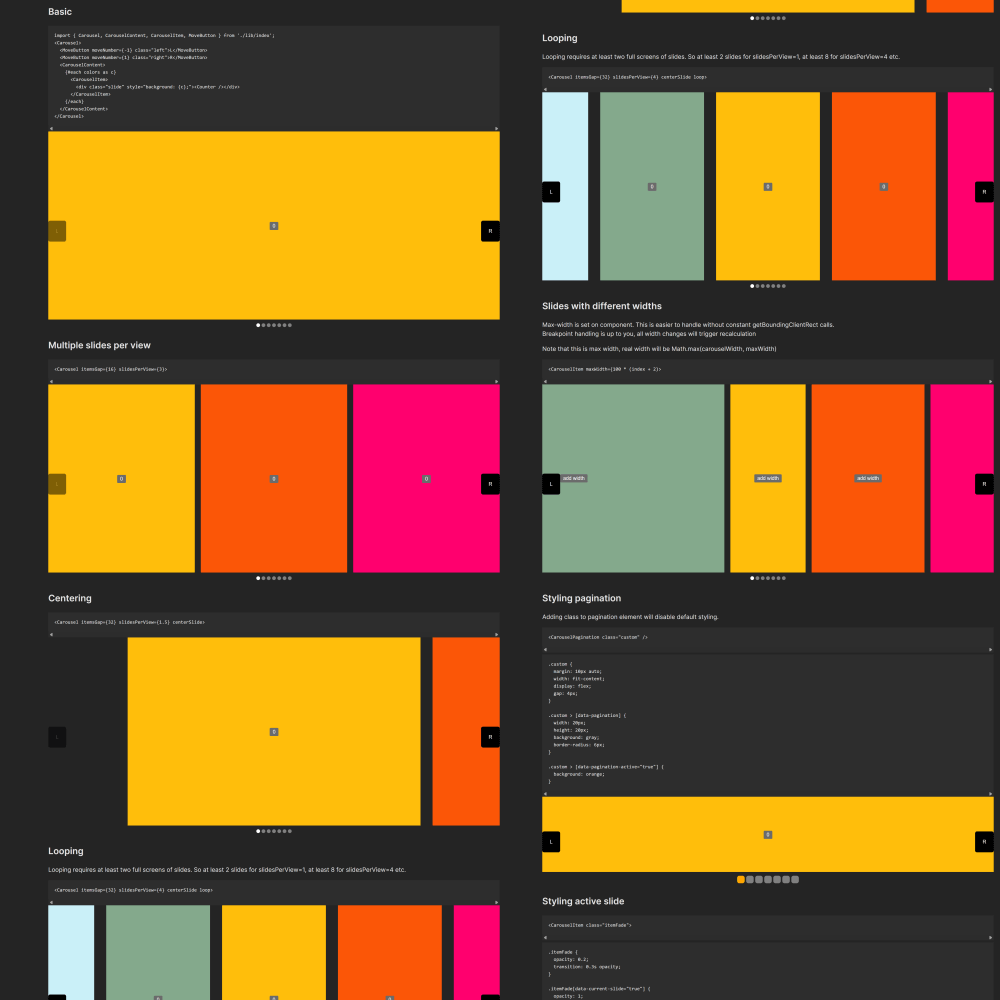The width and height of the screenshot is (1000, 1000).
Task: Advance the Multiple slides per view carousel with R
Action: point(490,484)
